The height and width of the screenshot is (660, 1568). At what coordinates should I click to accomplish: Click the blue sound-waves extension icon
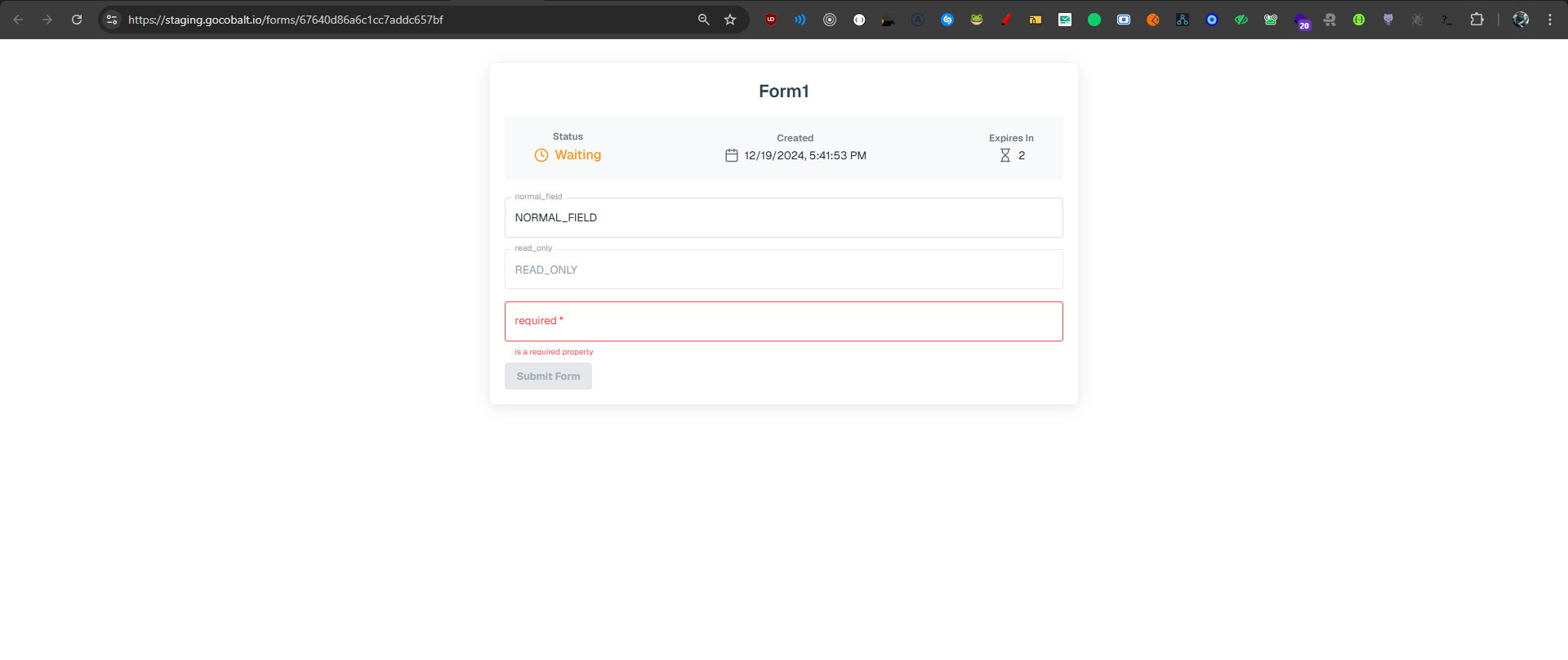coord(800,20)
